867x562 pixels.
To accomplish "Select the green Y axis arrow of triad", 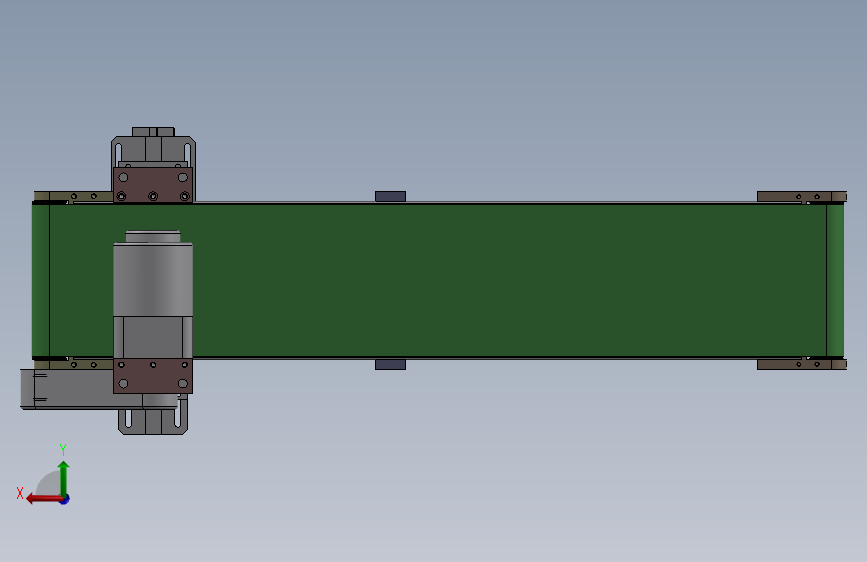I will pyautogui.click(x=64, y=478).
